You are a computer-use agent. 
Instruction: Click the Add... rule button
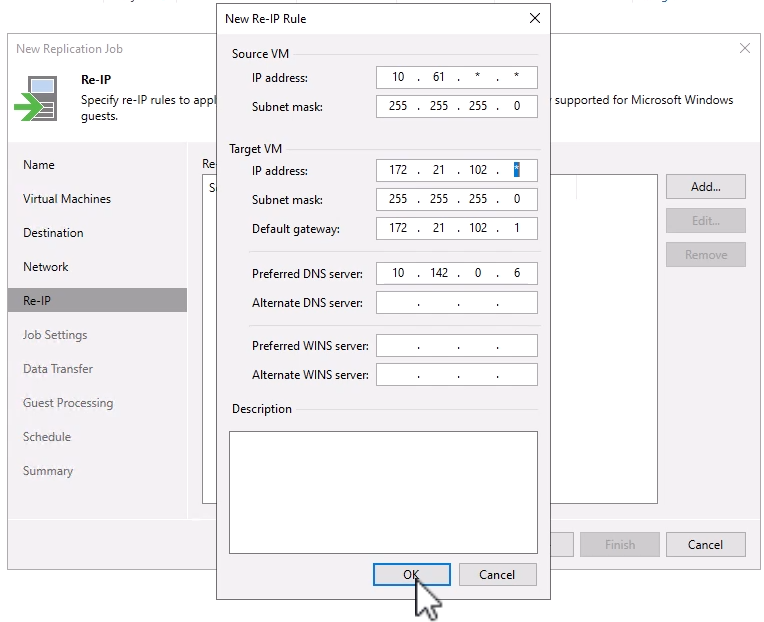tap(705, 187)
